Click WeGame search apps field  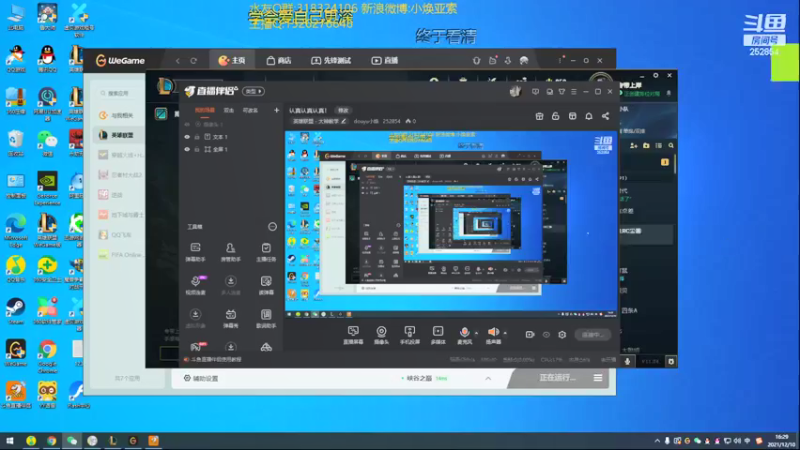pyautogui.click(x=118, y=93)
